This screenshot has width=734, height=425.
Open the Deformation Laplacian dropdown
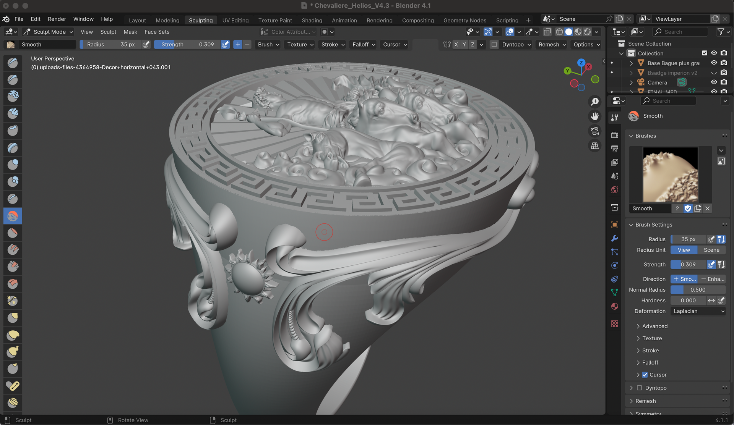click(x=697, y=311)
